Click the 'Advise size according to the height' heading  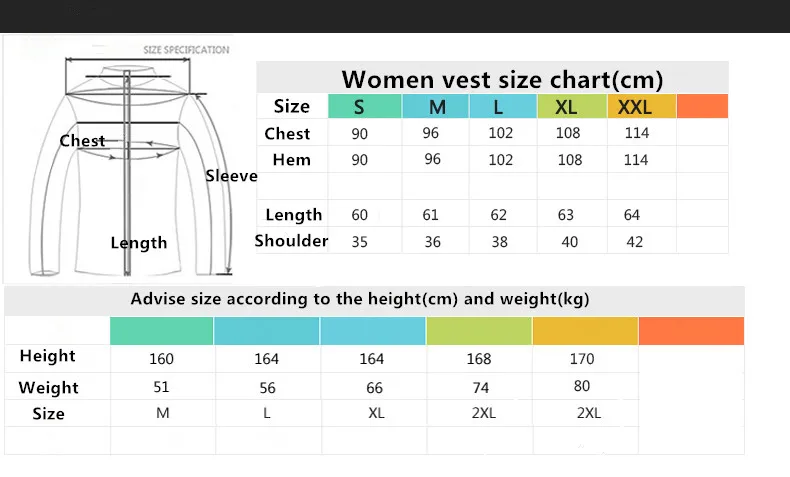[360, 299]
